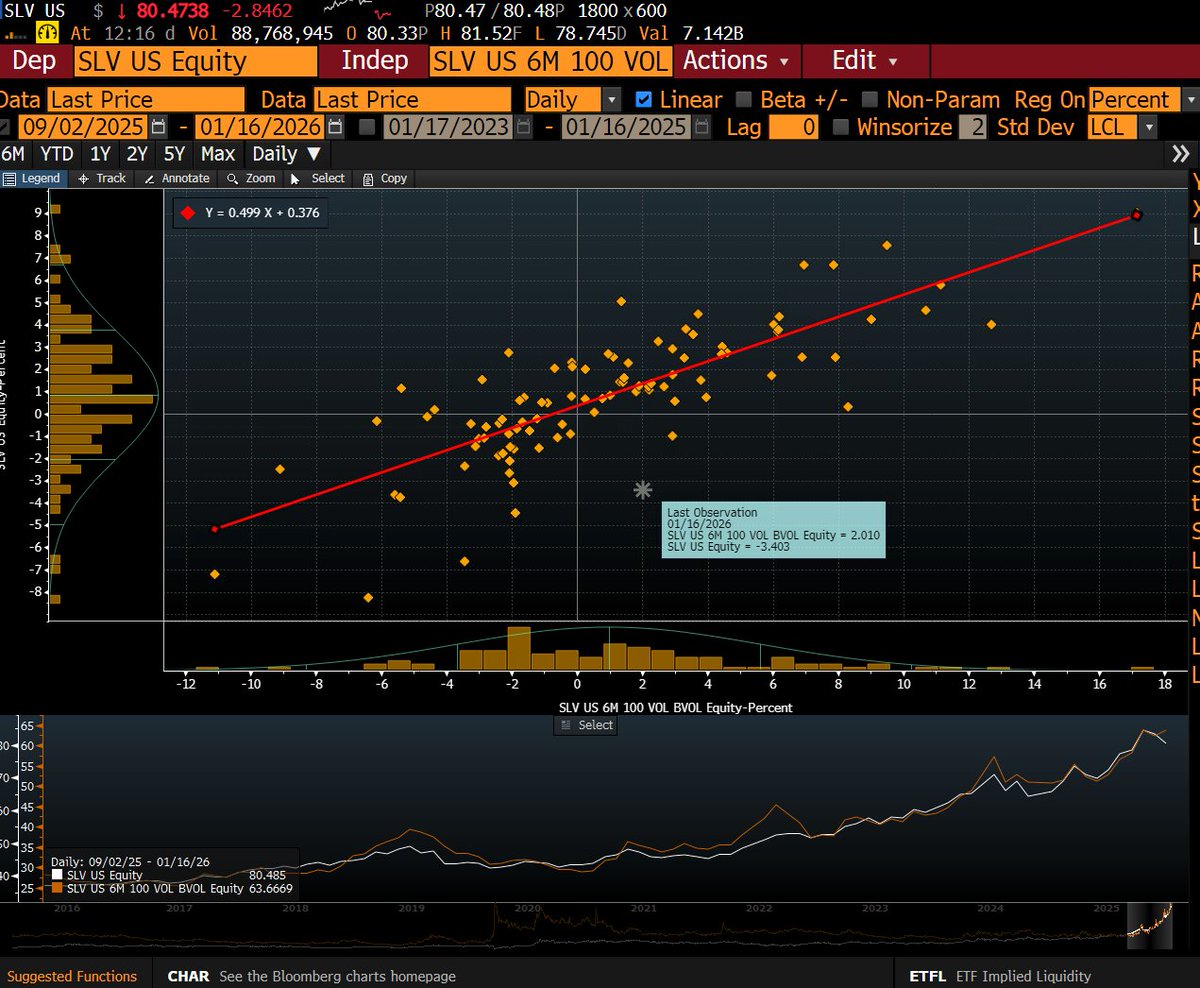Open ETFL ETF Implied Liquidity
Viewport: 1200px width, 988px height.
tap(1000, 976)
